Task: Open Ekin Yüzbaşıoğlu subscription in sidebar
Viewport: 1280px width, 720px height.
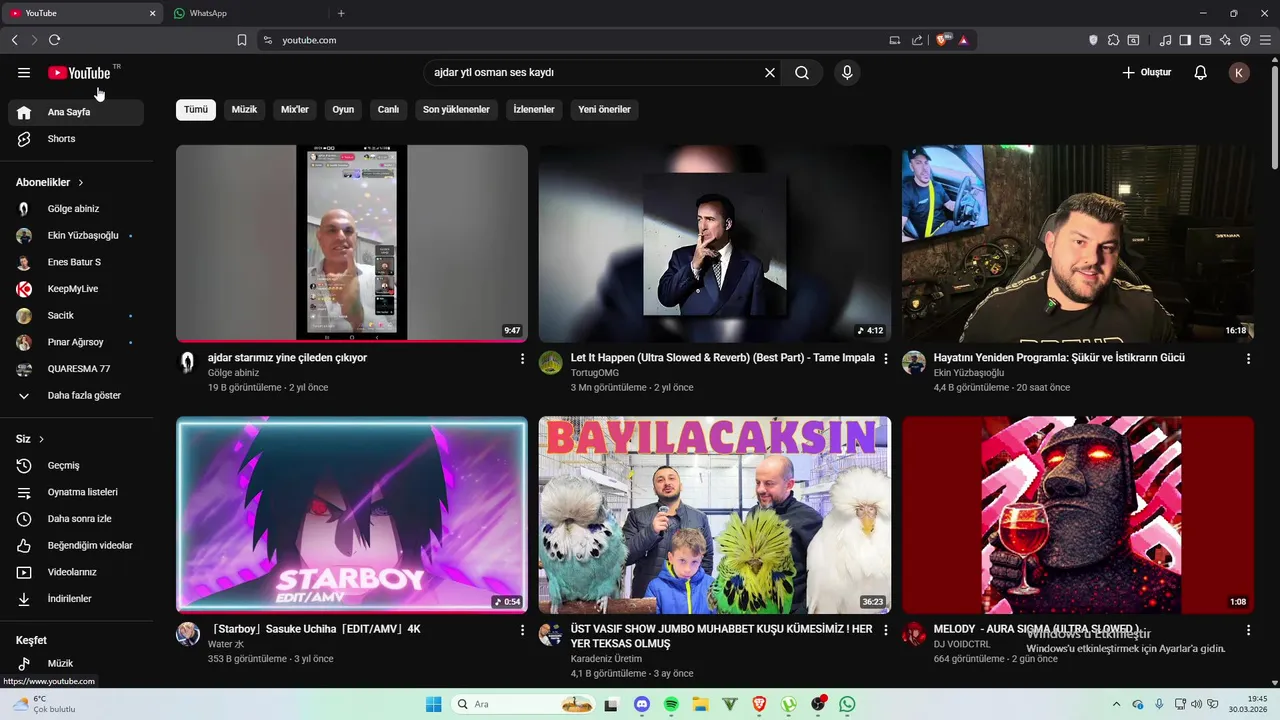Action: (76, 235)
